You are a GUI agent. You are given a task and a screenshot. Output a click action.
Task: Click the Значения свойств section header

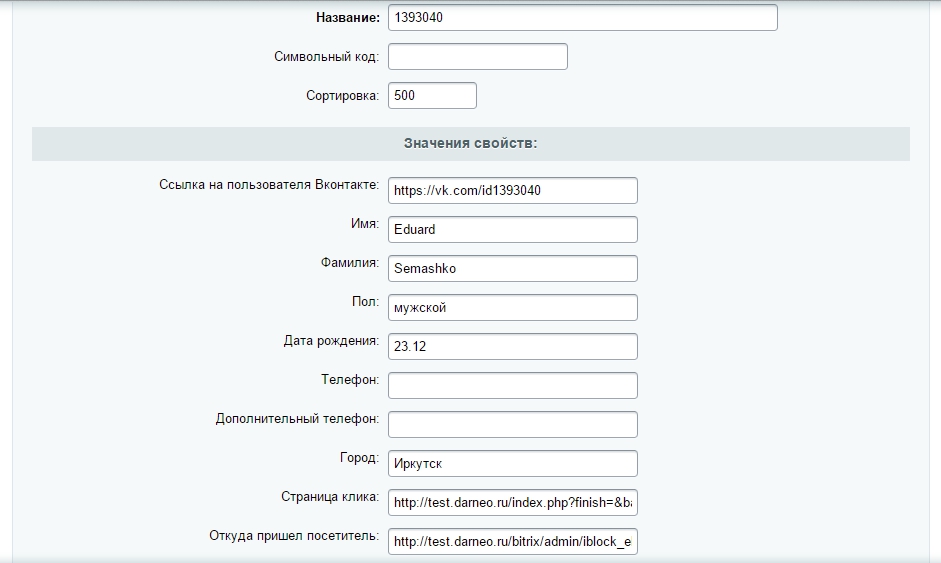click(x=470, y=143)
